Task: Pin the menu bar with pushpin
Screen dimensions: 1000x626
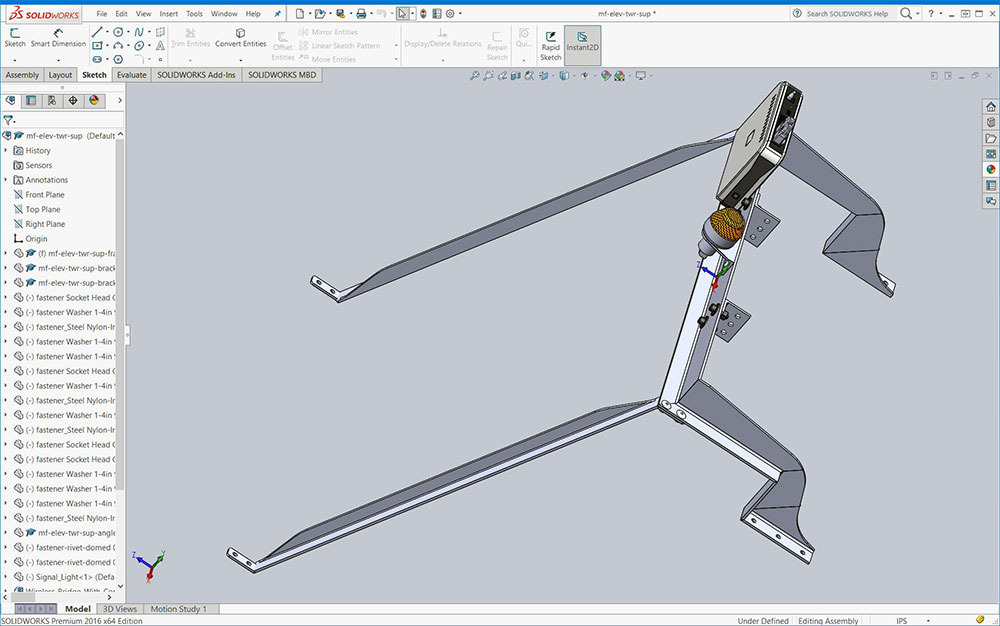Action: pos(276,14)
